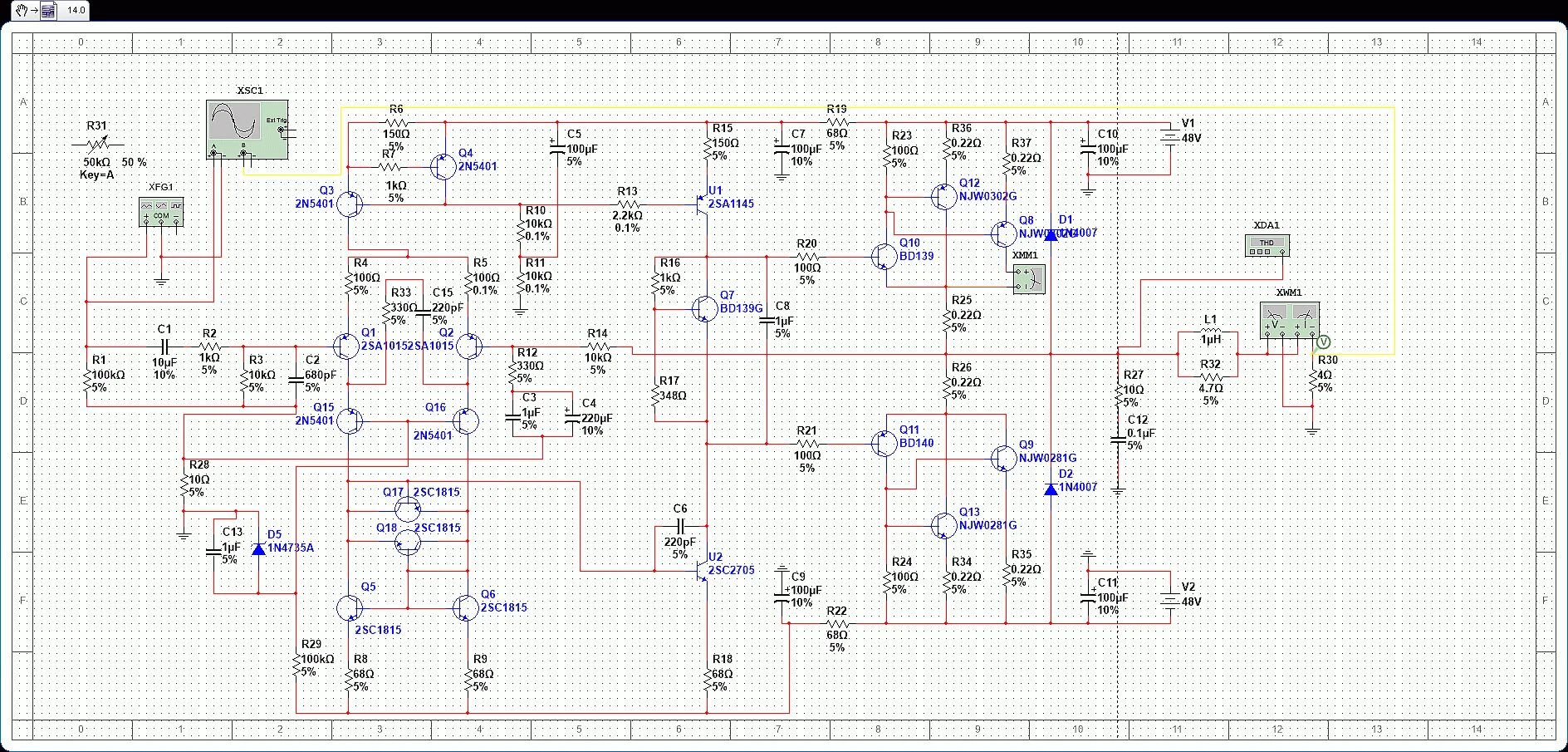Click the "NJW0302G" part label

[x=987, y=196]
